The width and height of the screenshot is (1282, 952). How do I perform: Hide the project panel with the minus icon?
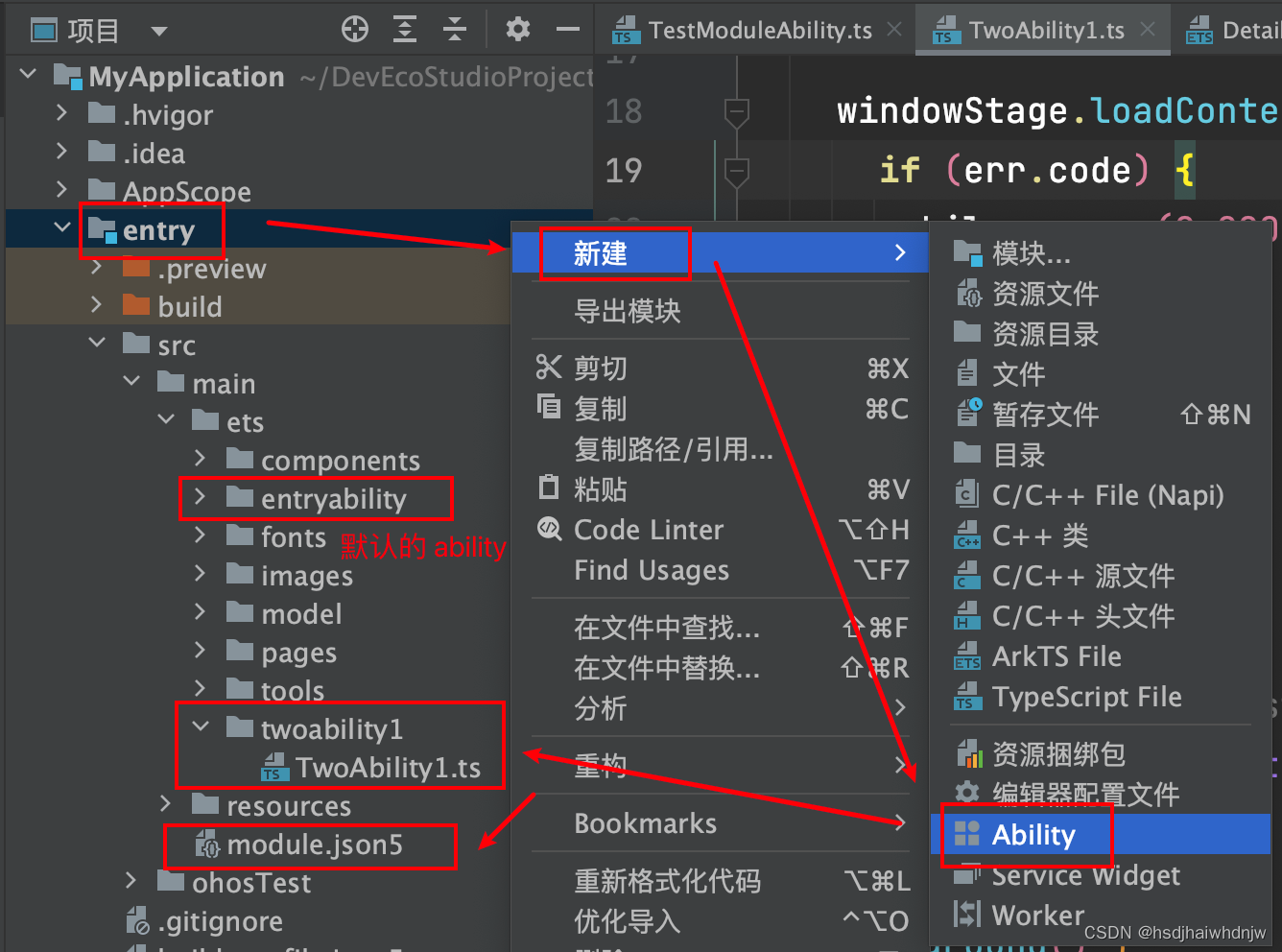567,29
